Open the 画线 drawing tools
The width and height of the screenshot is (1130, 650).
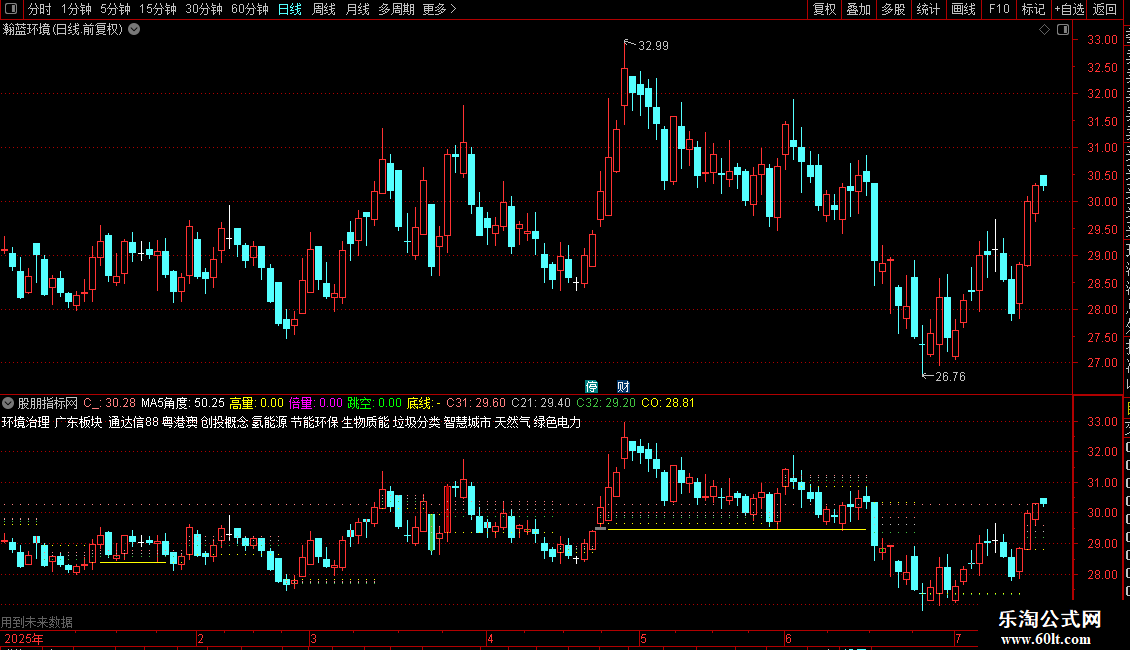click(964, 9)
